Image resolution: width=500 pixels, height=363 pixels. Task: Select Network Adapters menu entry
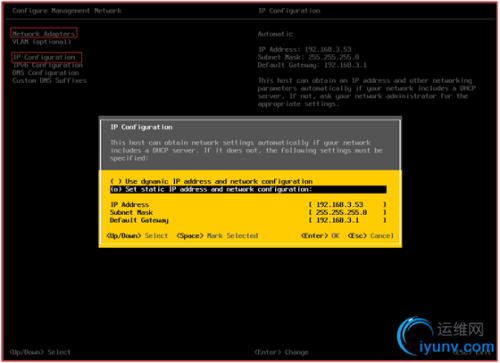click(x=44, y=34)
